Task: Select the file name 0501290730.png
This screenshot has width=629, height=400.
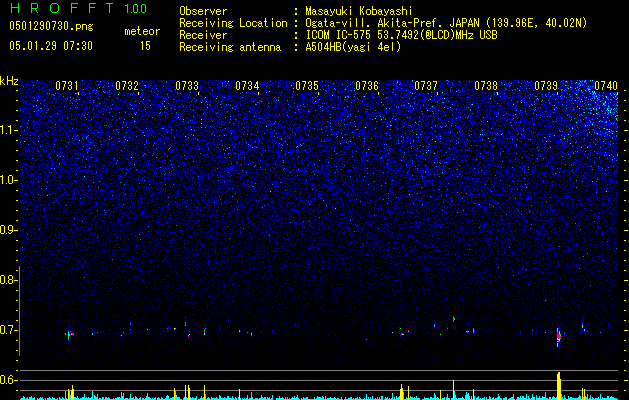Action: 51,26
